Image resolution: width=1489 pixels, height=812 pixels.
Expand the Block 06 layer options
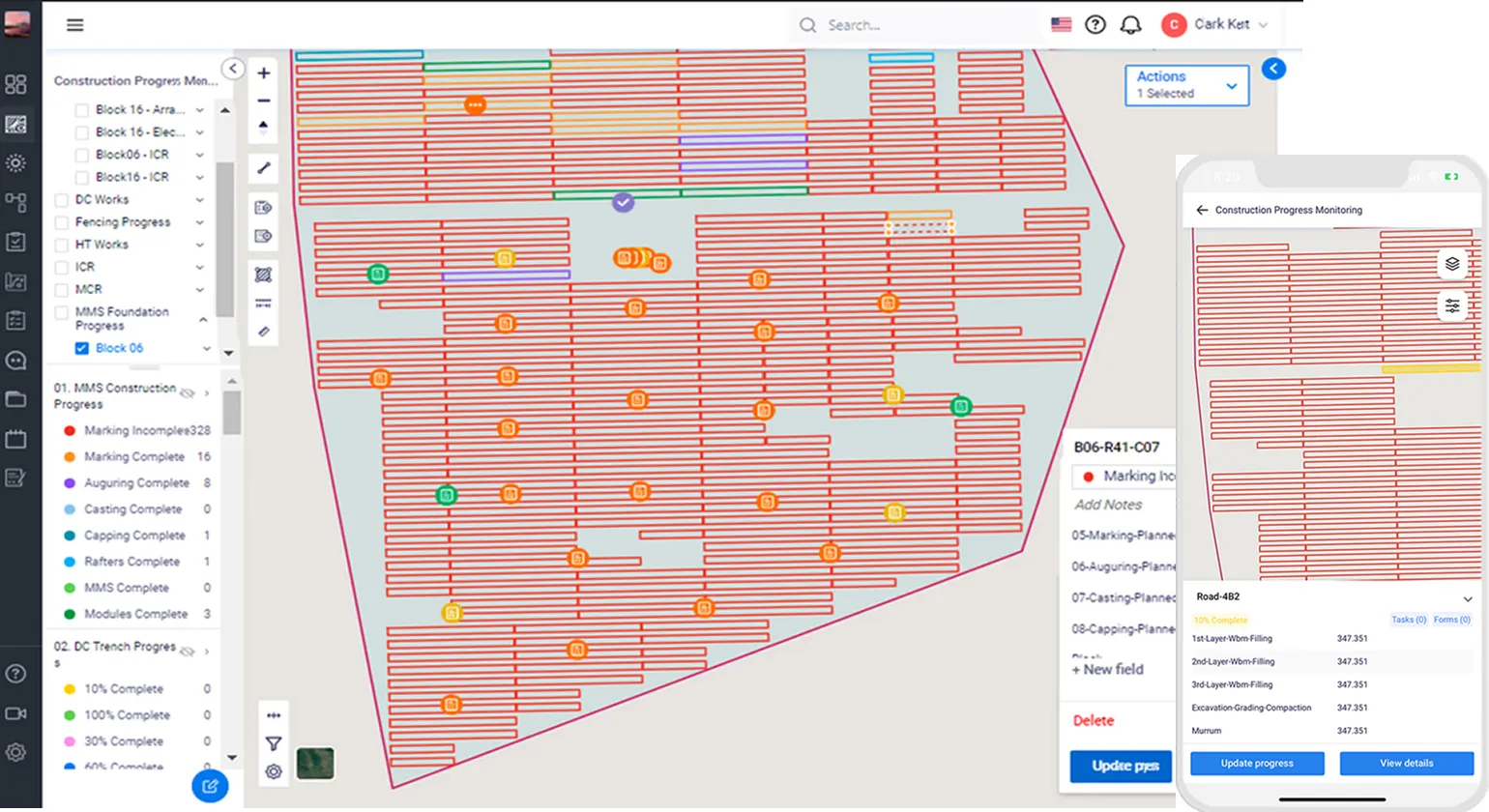[x=206, y=348]
